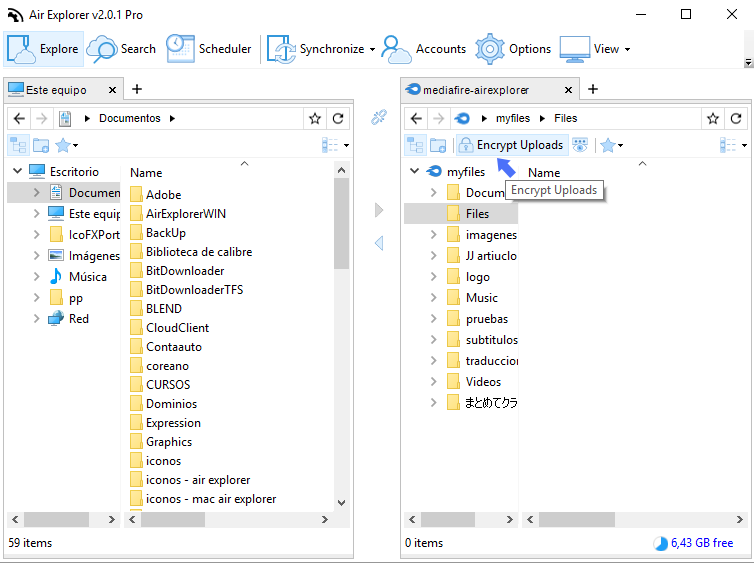The height and width of the screenshot is (563, 754).
Task: Click the MediaFire root icon in breadcrumb
Action: (x=462, y=118)
